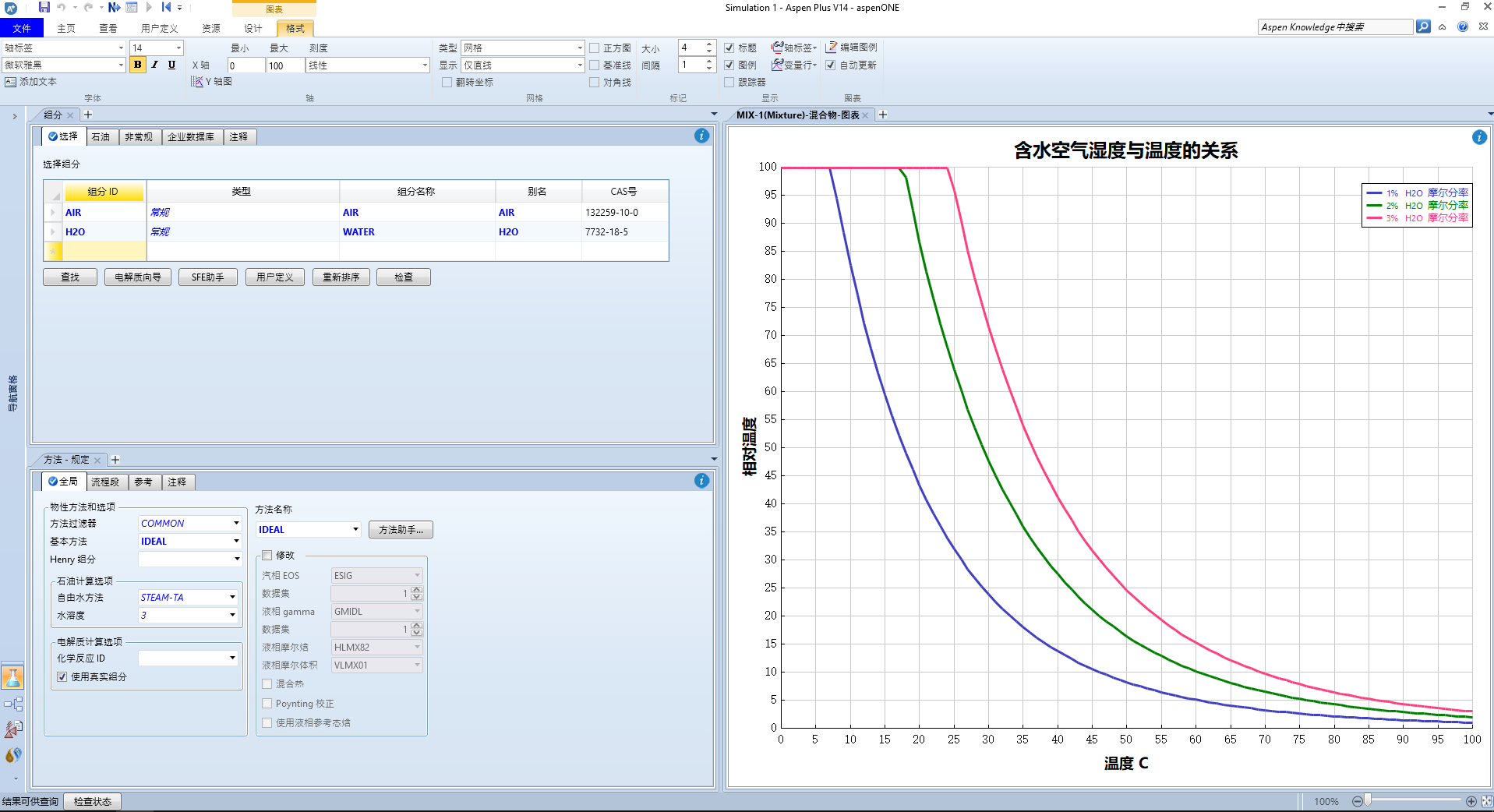
Task: Click the 电解质向导 button
Action: [138, 277]
